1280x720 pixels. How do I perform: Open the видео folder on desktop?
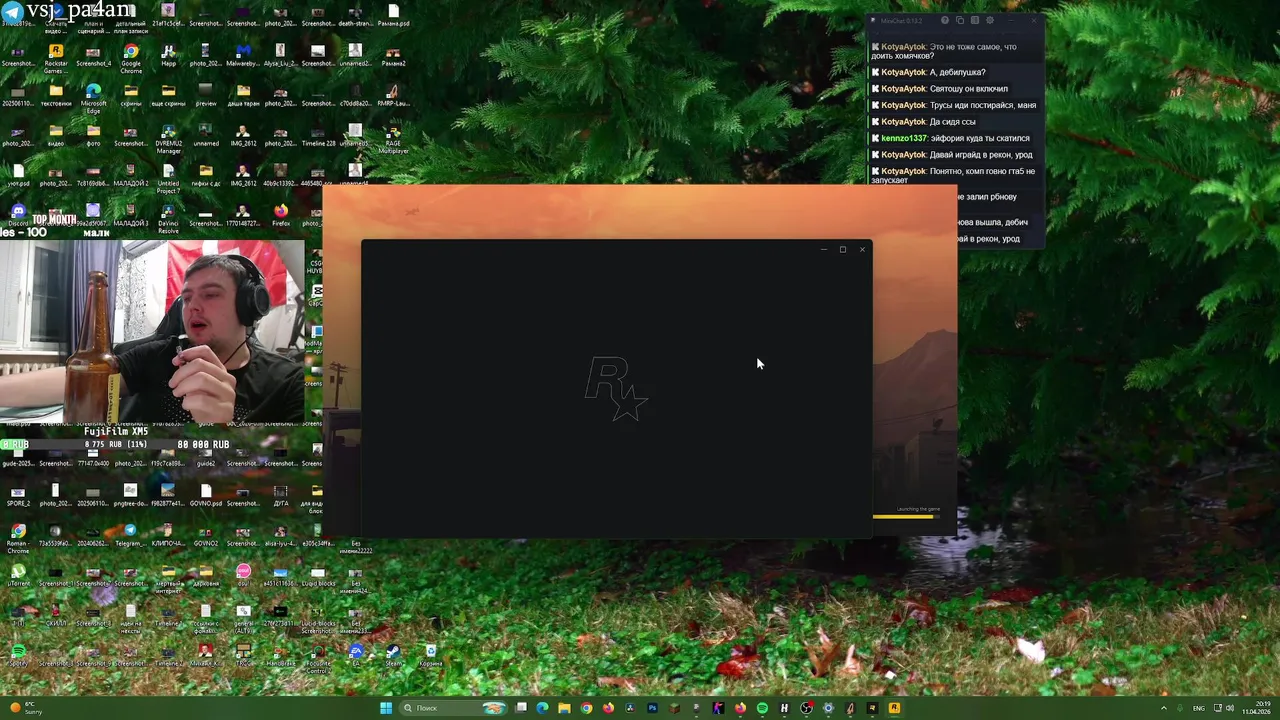pyautogui.click(x=55, y=136)
